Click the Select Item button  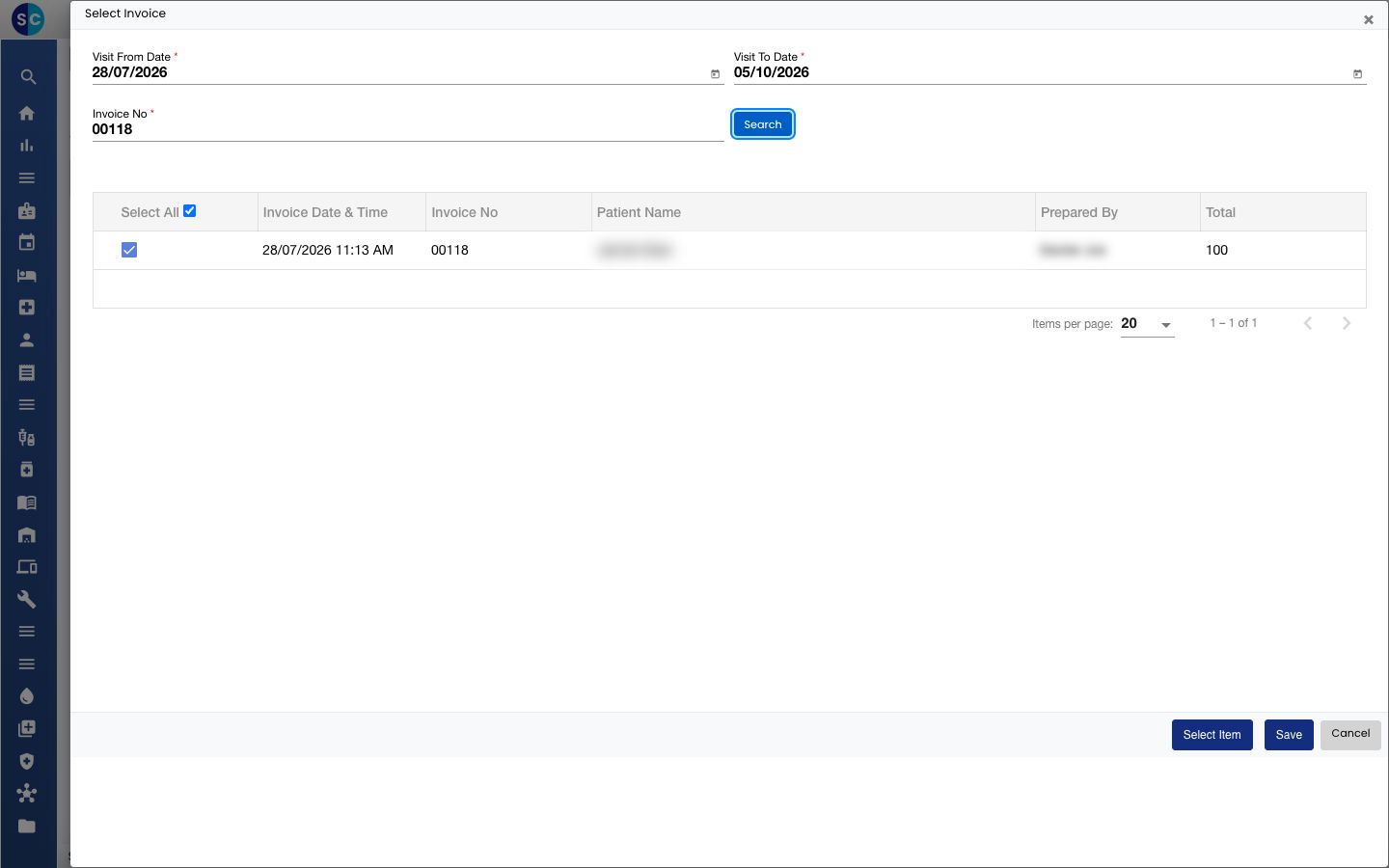point(1212,735)
